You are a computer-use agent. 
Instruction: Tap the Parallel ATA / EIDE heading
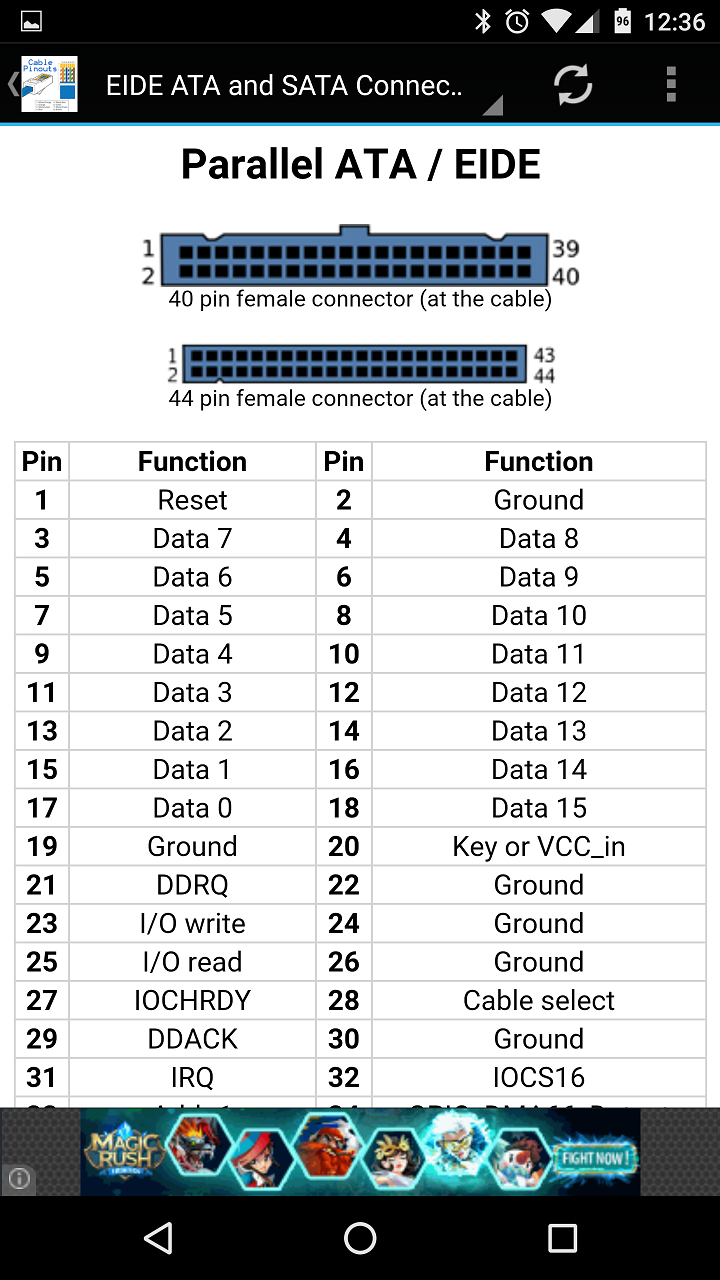point(360,164)
